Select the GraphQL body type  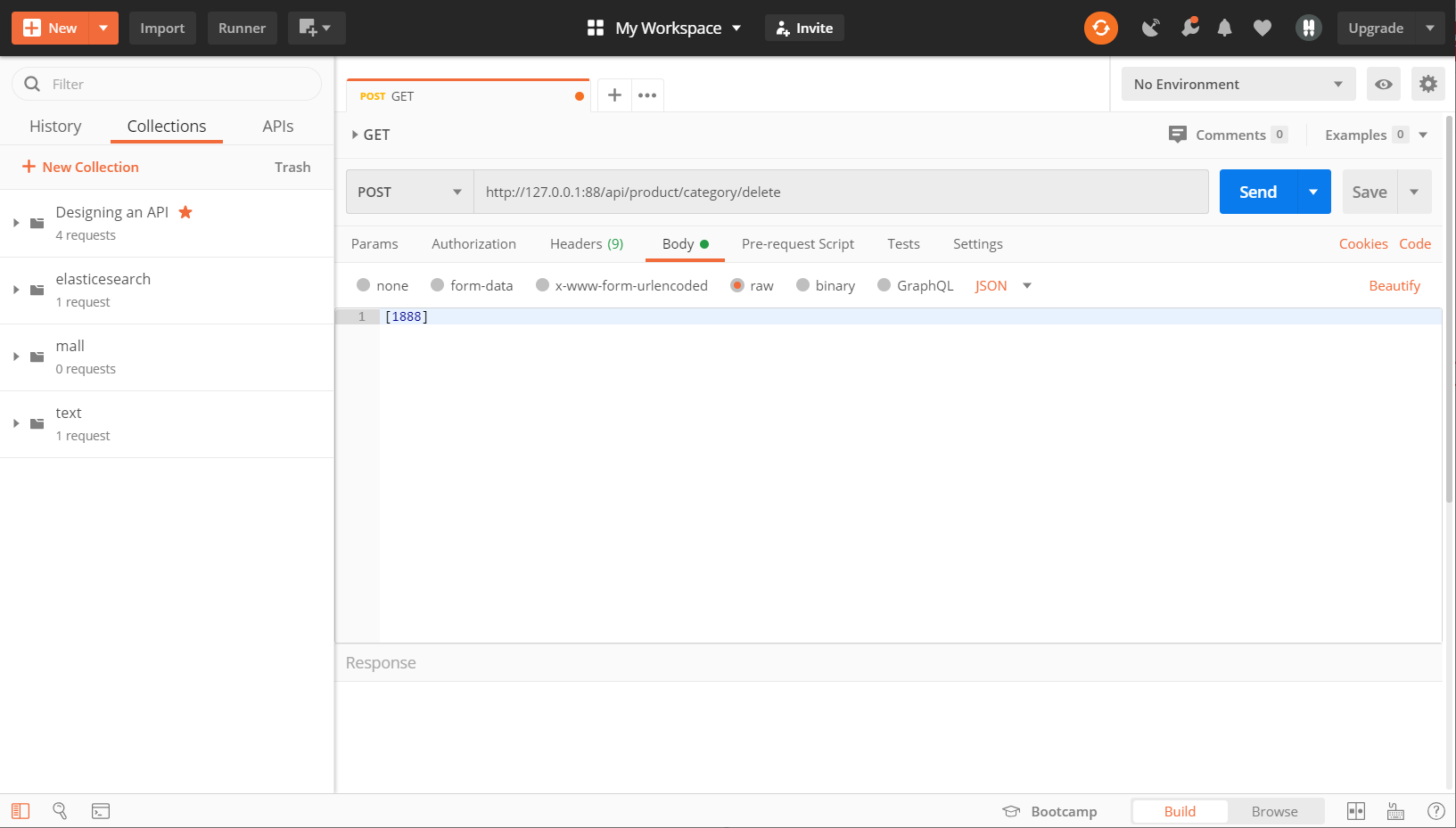click(884, 285)
